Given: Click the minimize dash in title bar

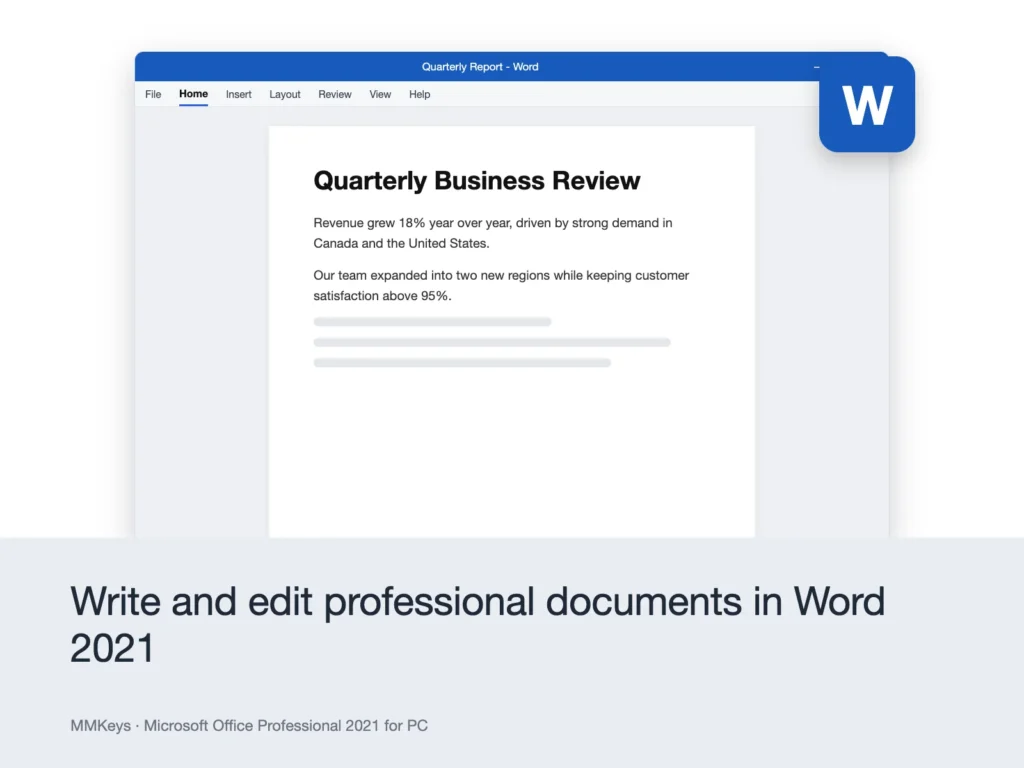Looking at the screenshot, I should tap(816, 67).
